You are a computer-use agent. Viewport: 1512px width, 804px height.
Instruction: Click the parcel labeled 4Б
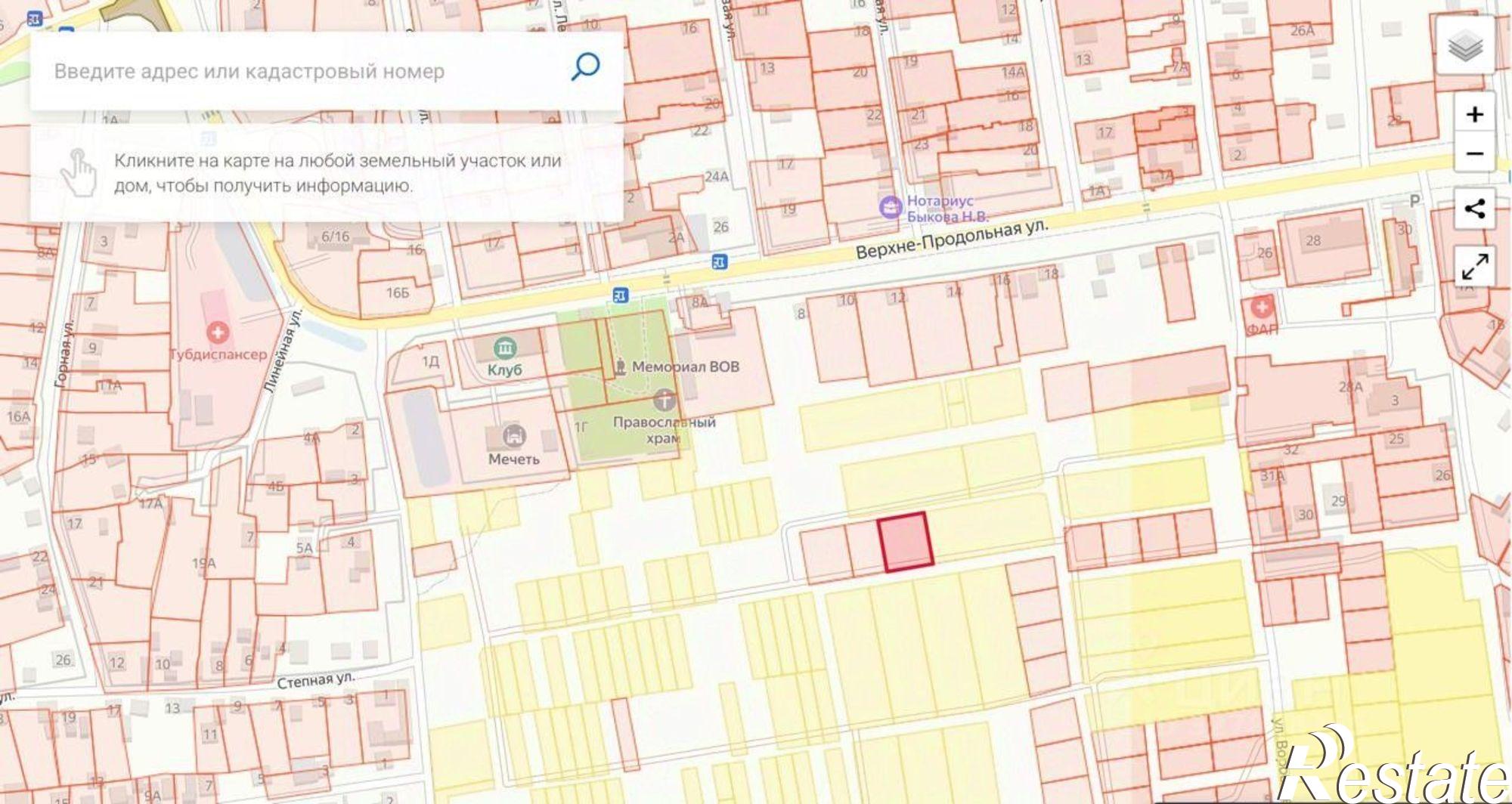(x=276, y=487)
